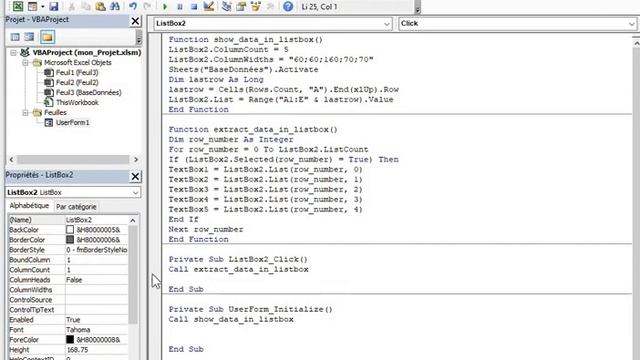Open the Project Explorer toolbar icon

click(x=227, y=6)
